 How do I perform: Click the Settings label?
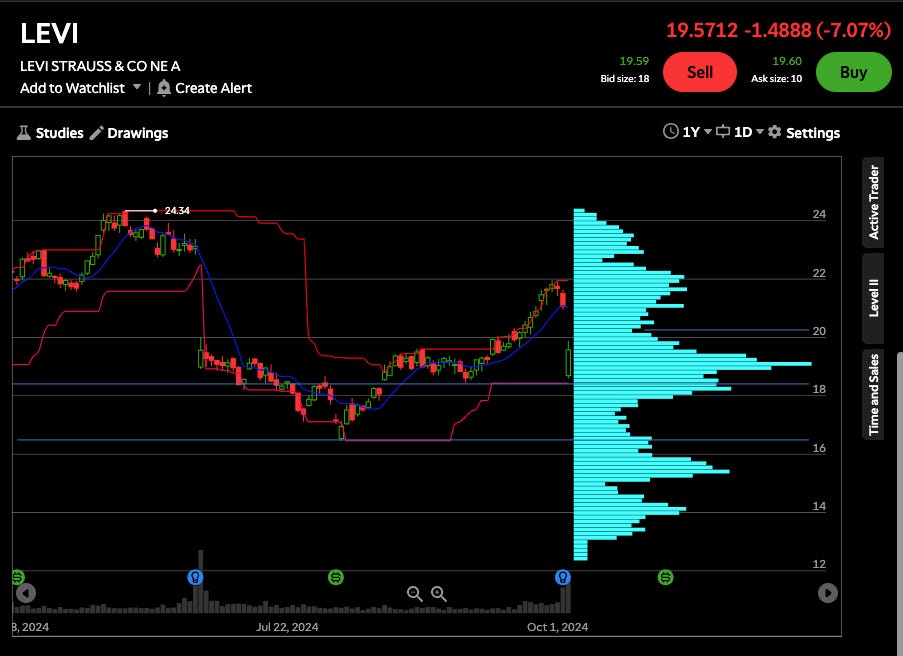pyautogui.click(x=813, y=133)
